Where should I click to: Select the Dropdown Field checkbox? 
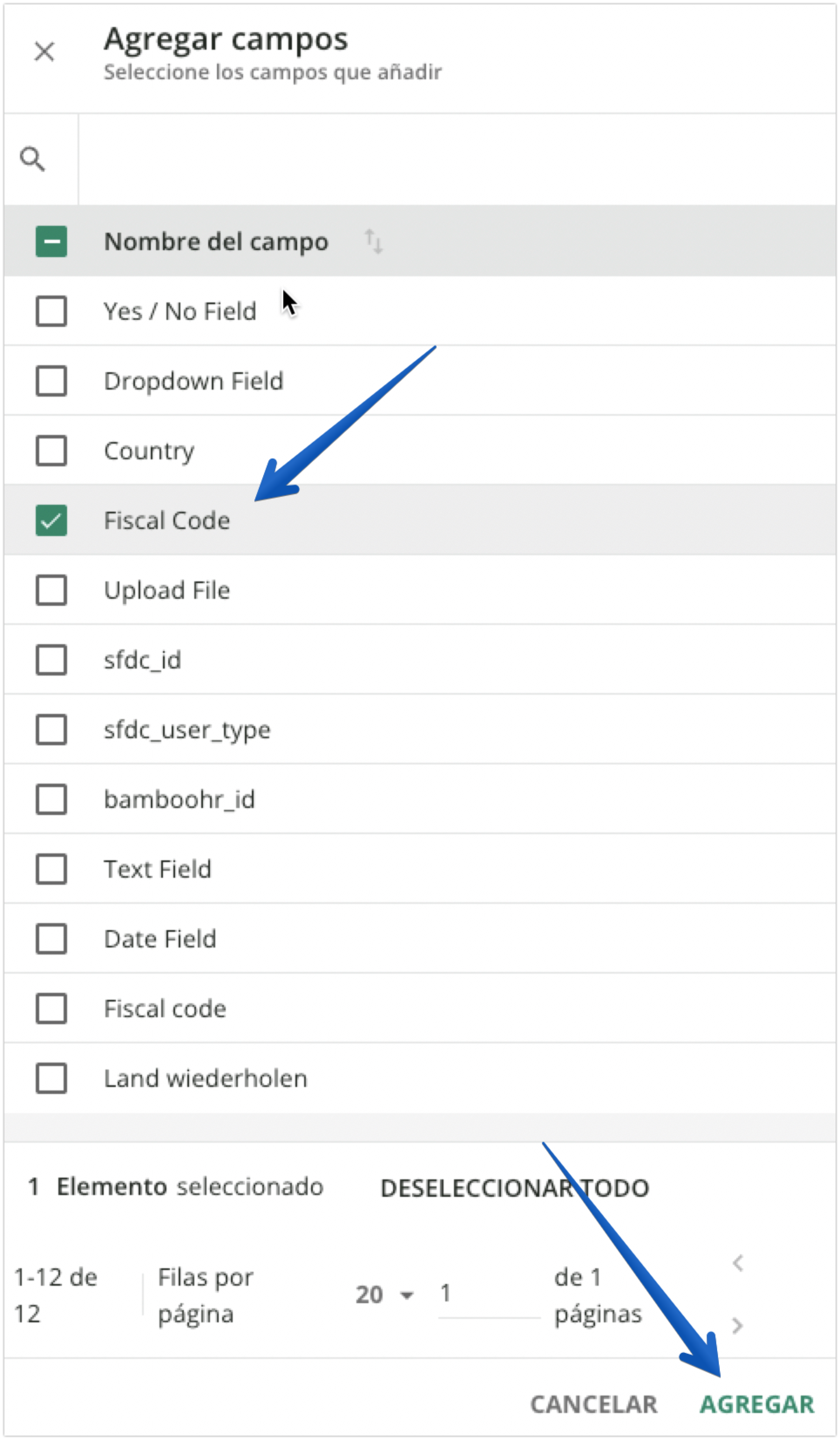pyautogui.click(x=51, y=381)
